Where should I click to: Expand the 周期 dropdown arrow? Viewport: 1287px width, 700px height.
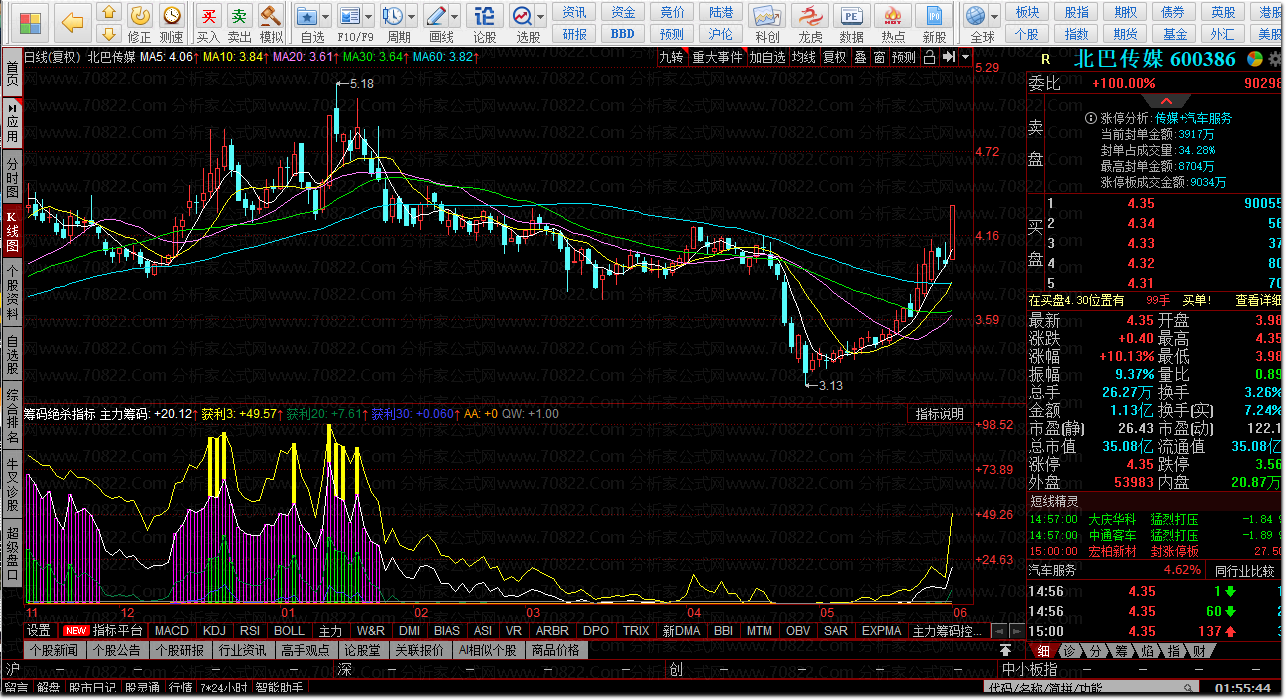coord(412,17)
